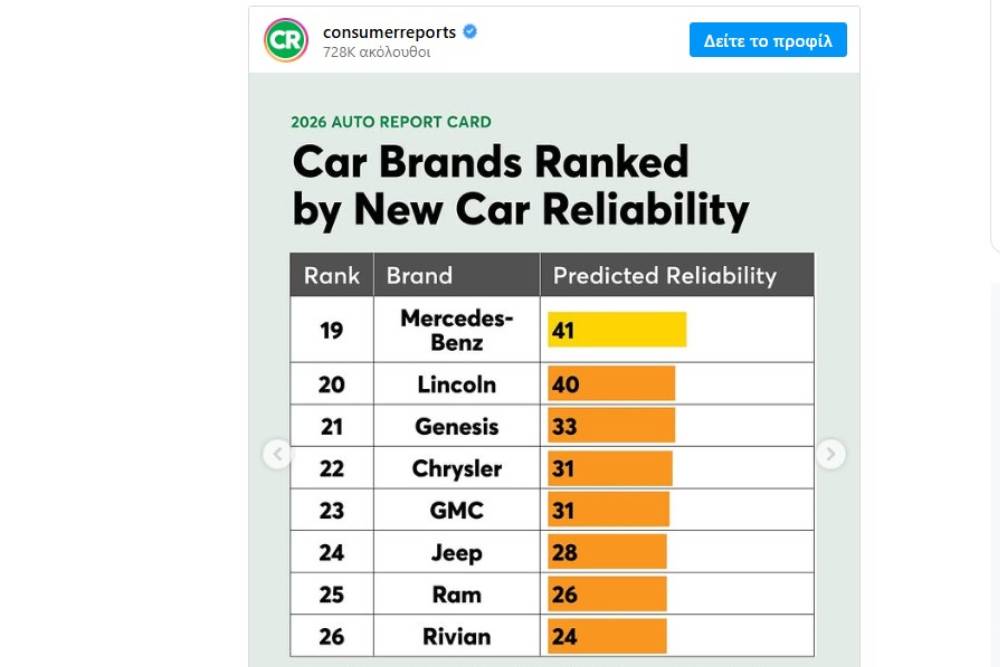Screen dimensions: 1000x667
Task: Click the 2026 AUTO REPORT CARD label
Action: (x=391, y=121)
